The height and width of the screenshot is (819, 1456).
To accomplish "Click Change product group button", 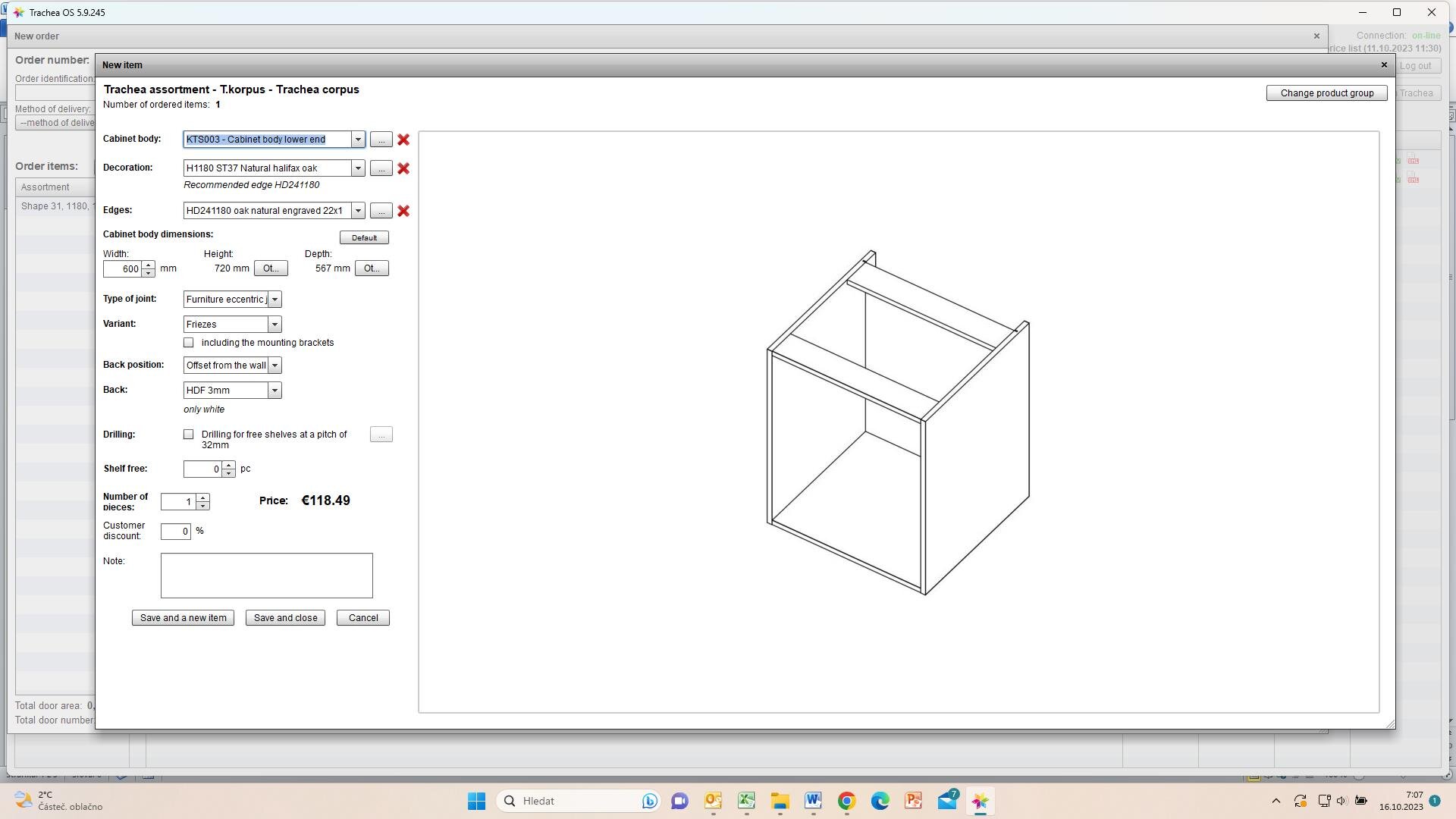I will pyautogui.click(x=1327, y=93).
